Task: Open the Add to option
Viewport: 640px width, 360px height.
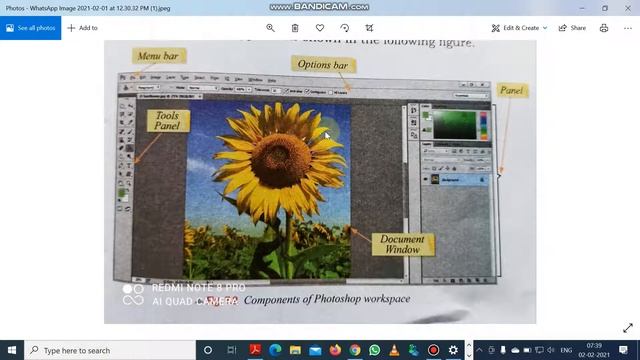Action: pyautogui.click(x=82, y=28)
